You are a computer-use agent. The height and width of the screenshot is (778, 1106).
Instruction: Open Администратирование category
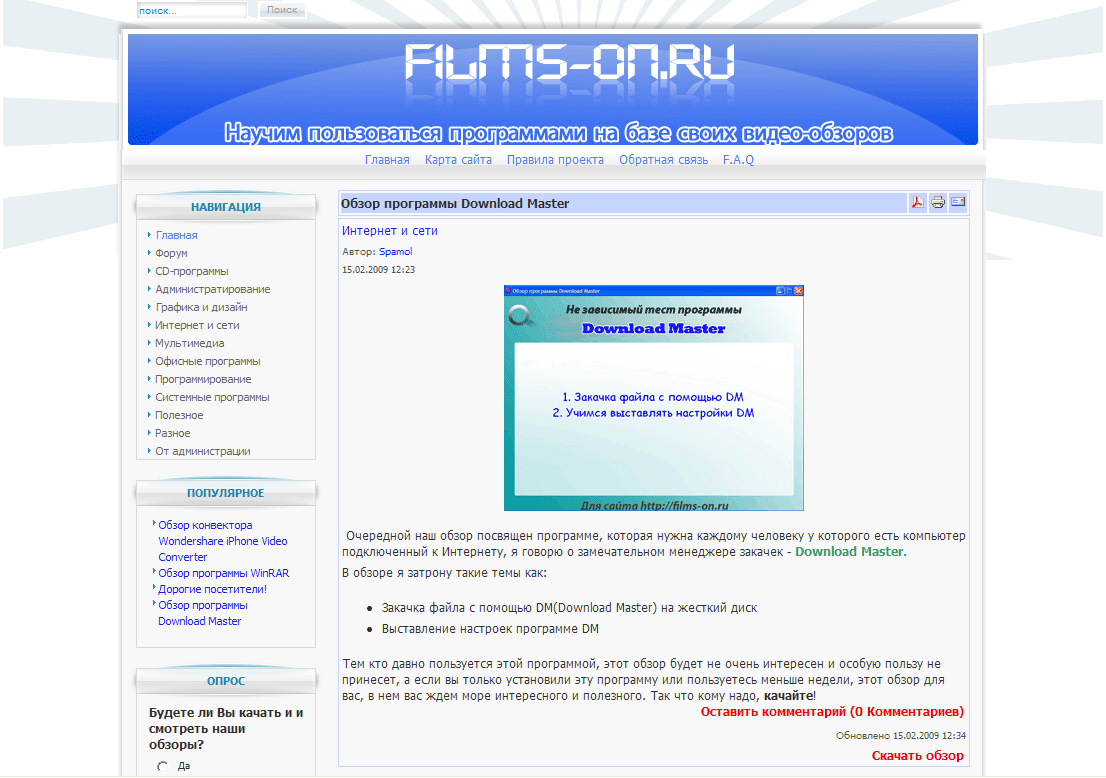(x=212, y=289)
